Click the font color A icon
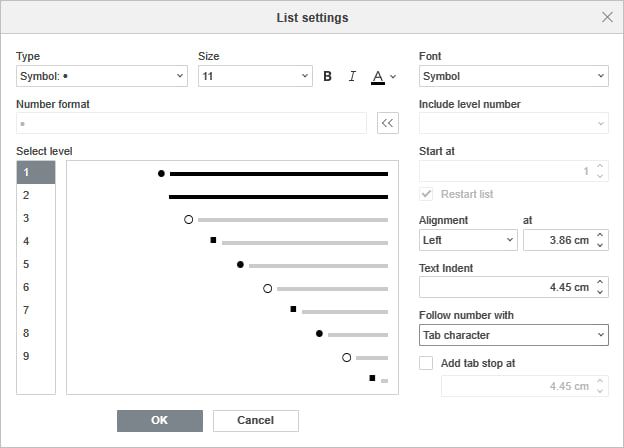This screenshot has height=448, width=624. [x=377, y=76]
